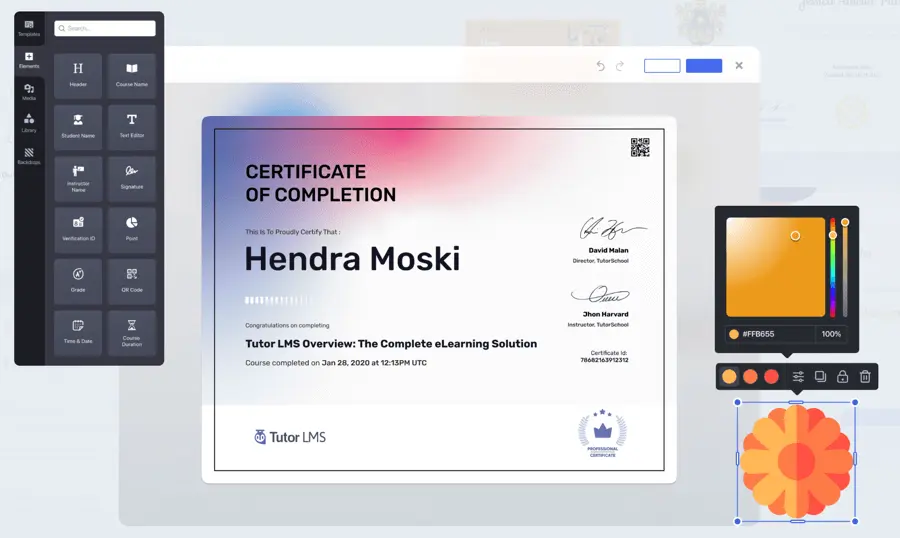Pick a shade in the color gradient square

(775, 267)
